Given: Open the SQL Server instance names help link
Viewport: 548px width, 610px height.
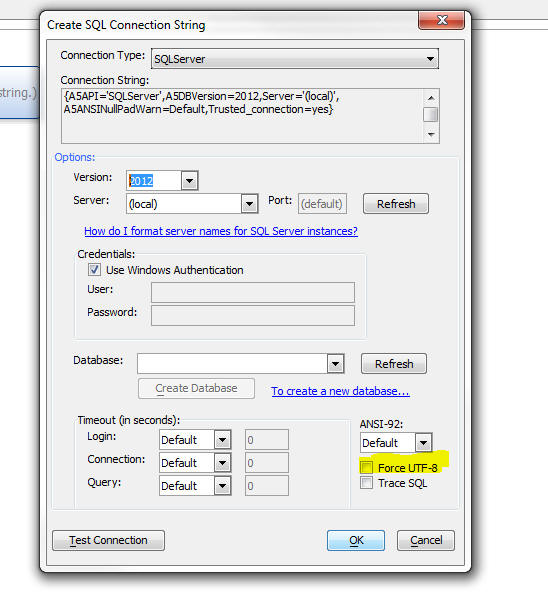Looking at the screenshot, I should [x=221, y=231].
